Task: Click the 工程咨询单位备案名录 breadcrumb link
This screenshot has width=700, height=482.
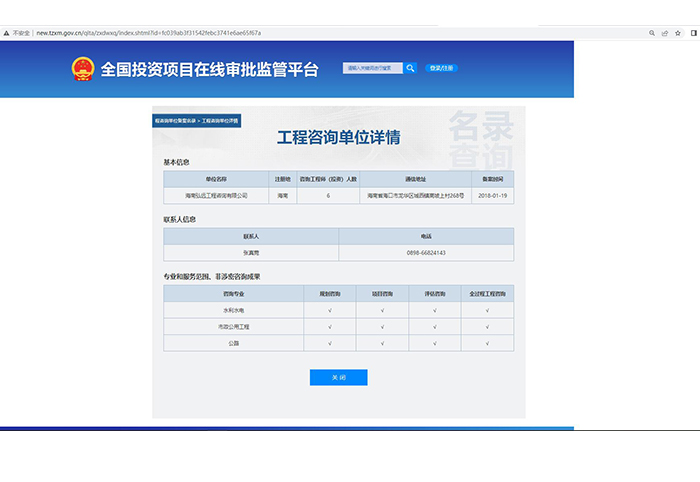Action: click(x=174, y=120)
